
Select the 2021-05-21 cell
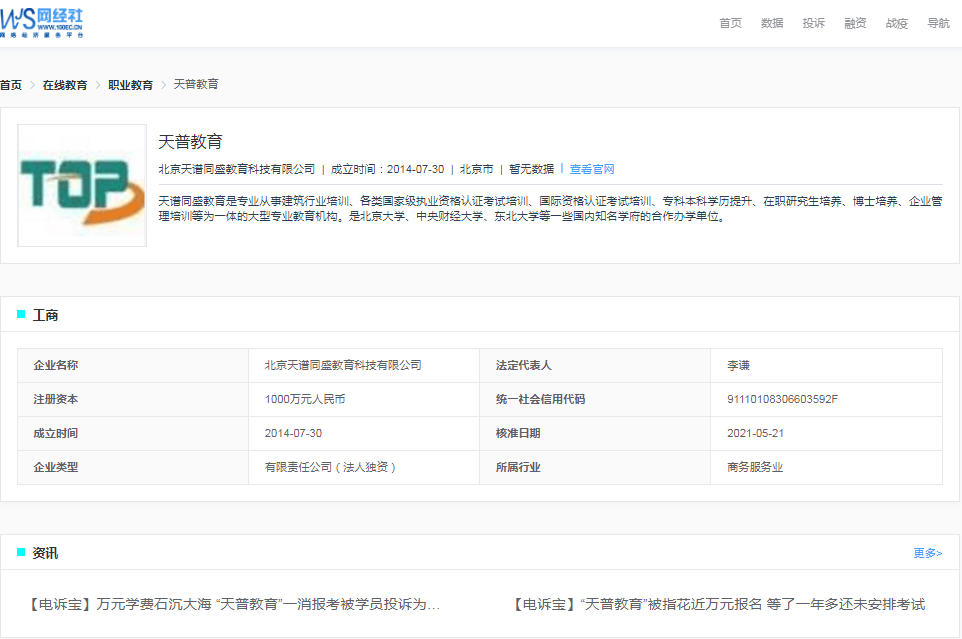pos(826,434)
